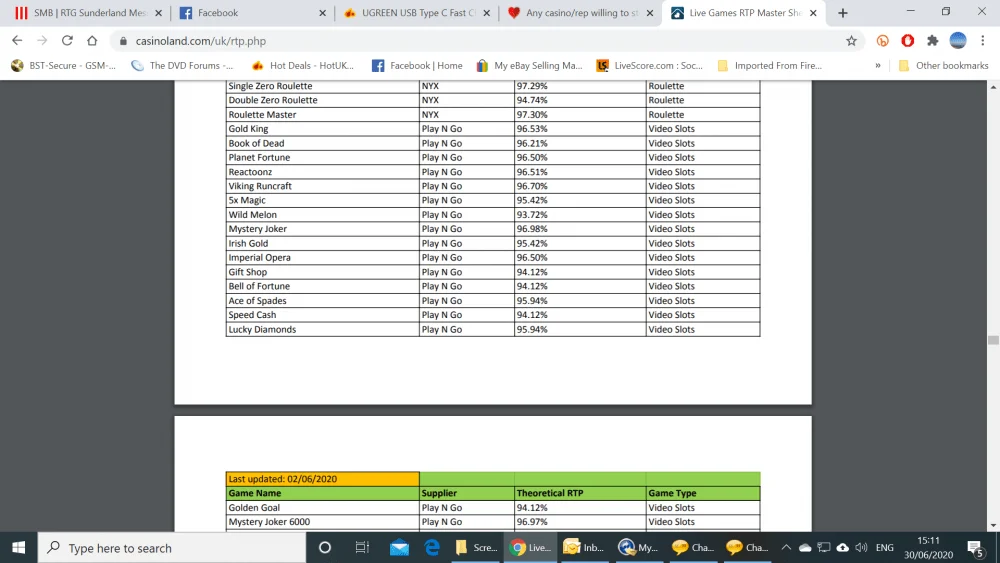Reload the casinoland page
1000x563 pixels.
pyautogui.click(x=67, y=41)
